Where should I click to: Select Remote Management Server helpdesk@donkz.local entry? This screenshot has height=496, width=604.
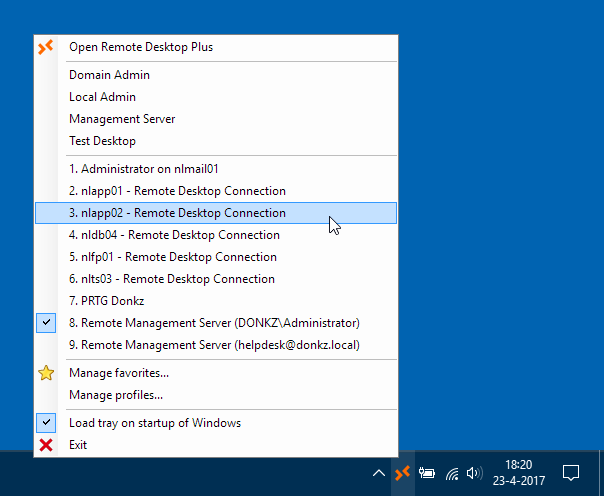point(216,345)
